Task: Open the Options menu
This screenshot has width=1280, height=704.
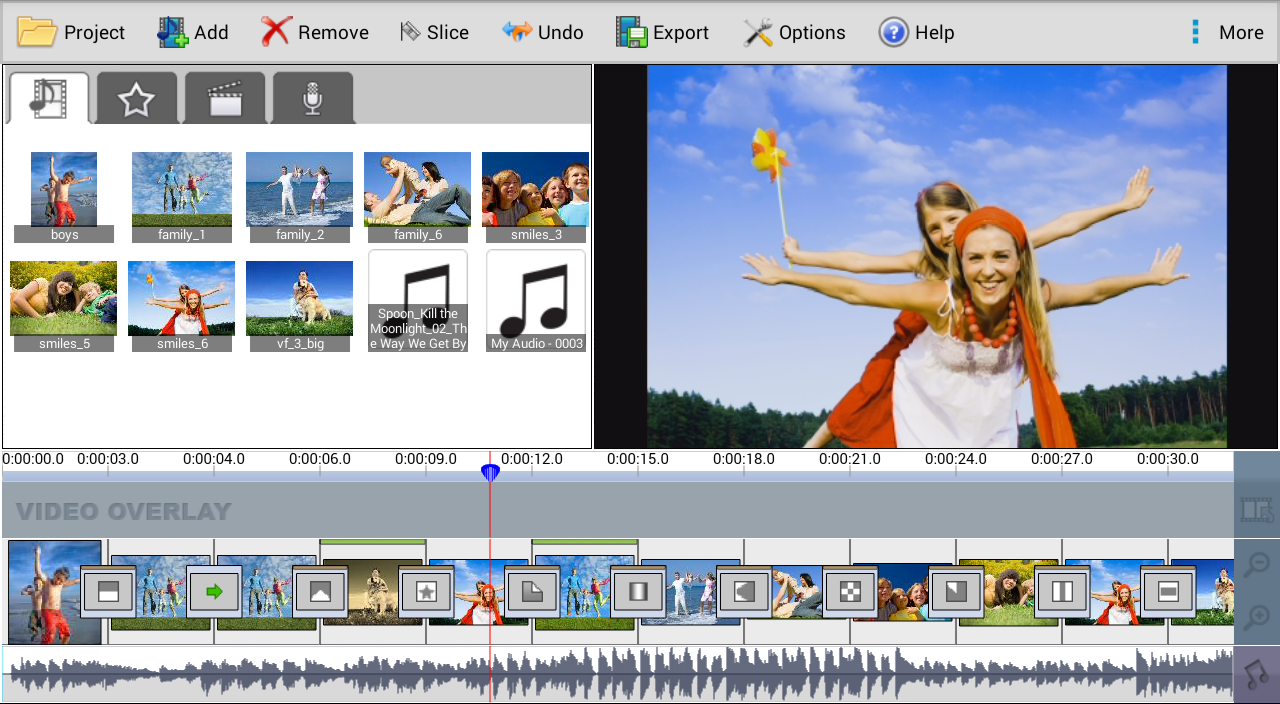Action: [795, 31]
